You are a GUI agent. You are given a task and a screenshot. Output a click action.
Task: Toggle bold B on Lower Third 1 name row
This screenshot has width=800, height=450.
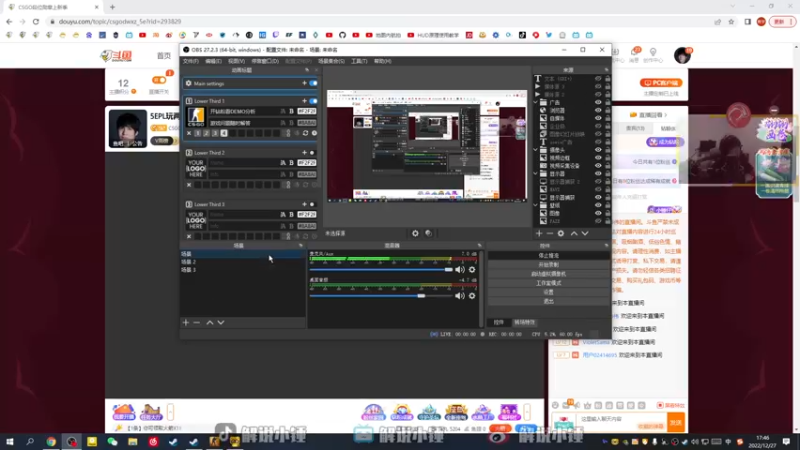(291, 111)
